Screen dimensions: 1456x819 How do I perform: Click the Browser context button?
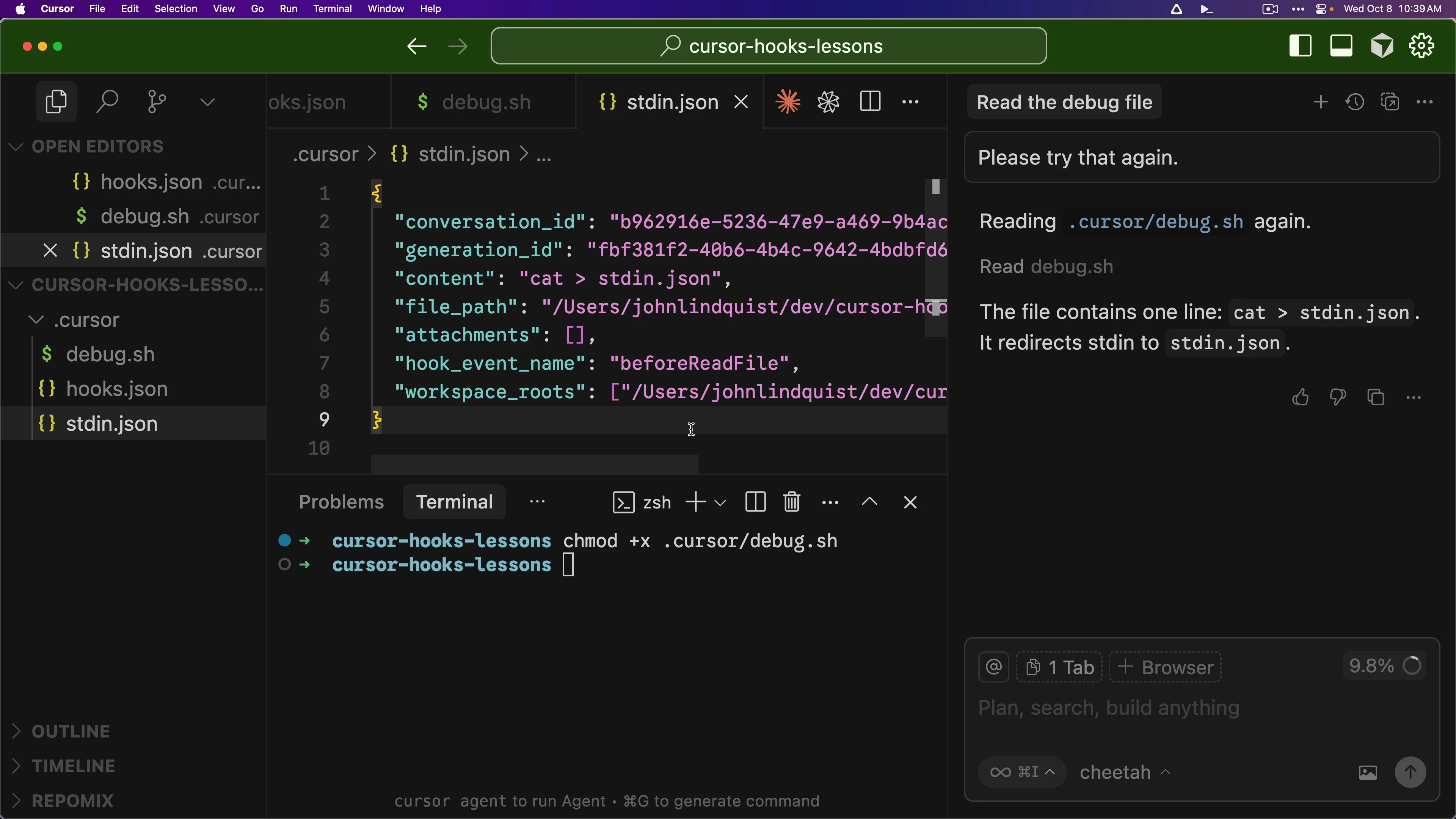coord(1166,667)
